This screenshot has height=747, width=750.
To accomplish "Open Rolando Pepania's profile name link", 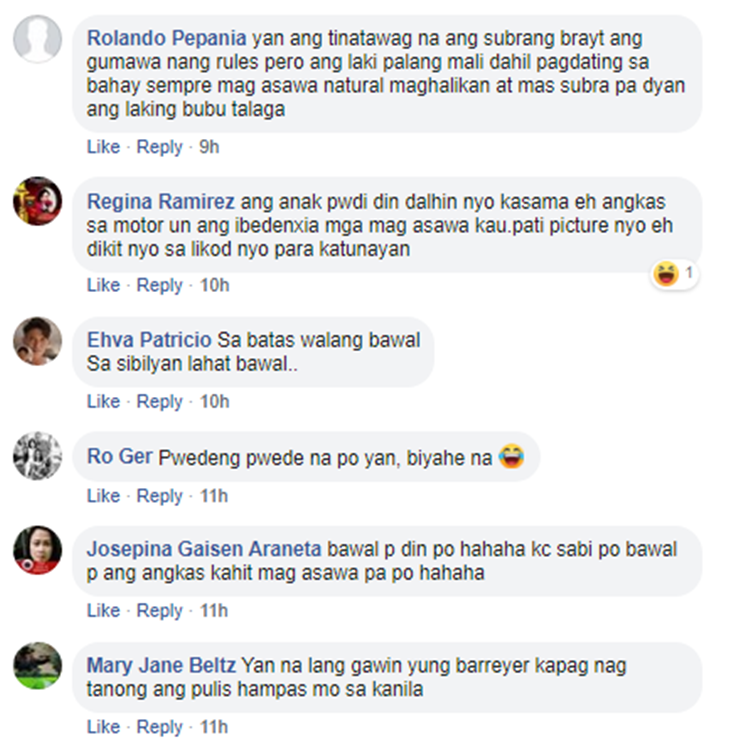I will click(166, 38).
